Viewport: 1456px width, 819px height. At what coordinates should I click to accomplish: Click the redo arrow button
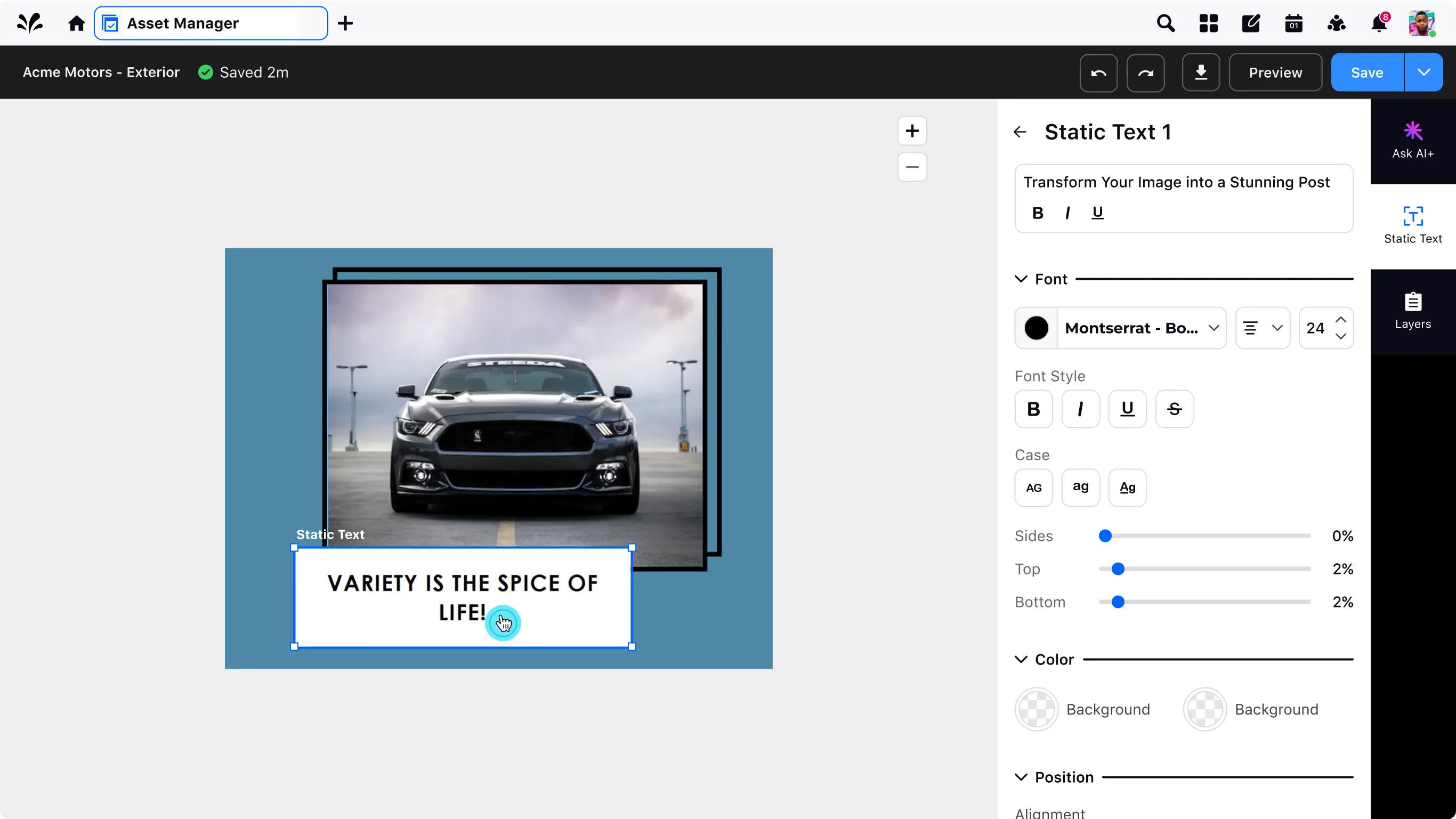pos(1145,73)
